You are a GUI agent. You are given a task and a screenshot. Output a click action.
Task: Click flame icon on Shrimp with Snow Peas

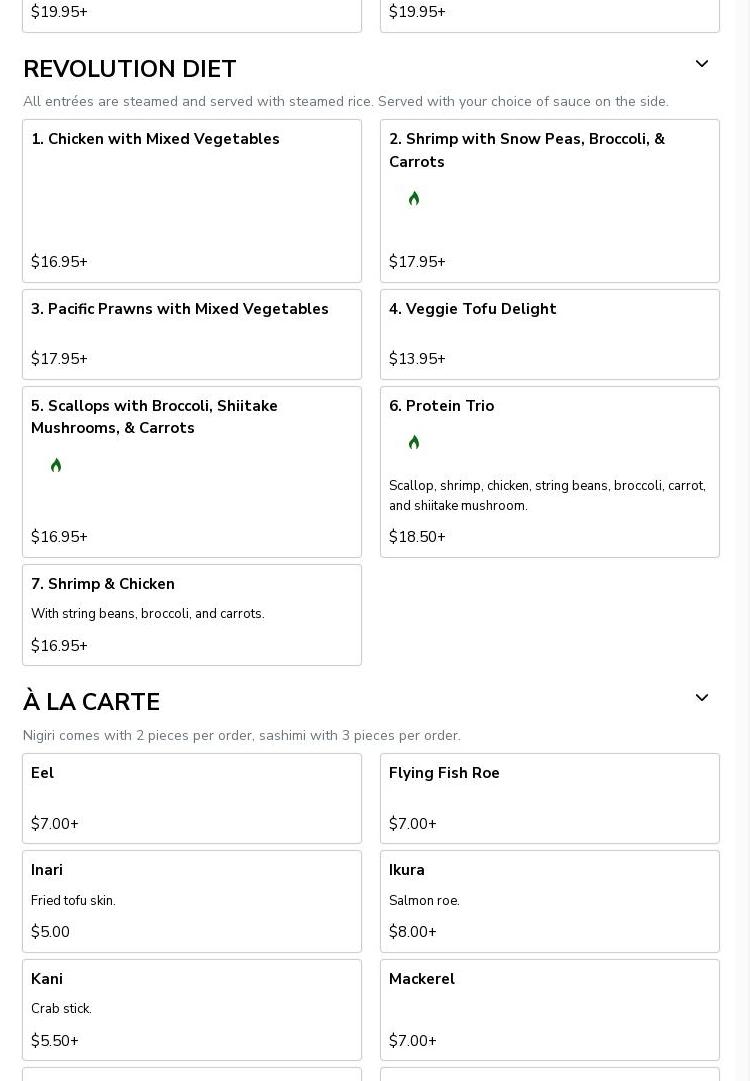[414, 199]
